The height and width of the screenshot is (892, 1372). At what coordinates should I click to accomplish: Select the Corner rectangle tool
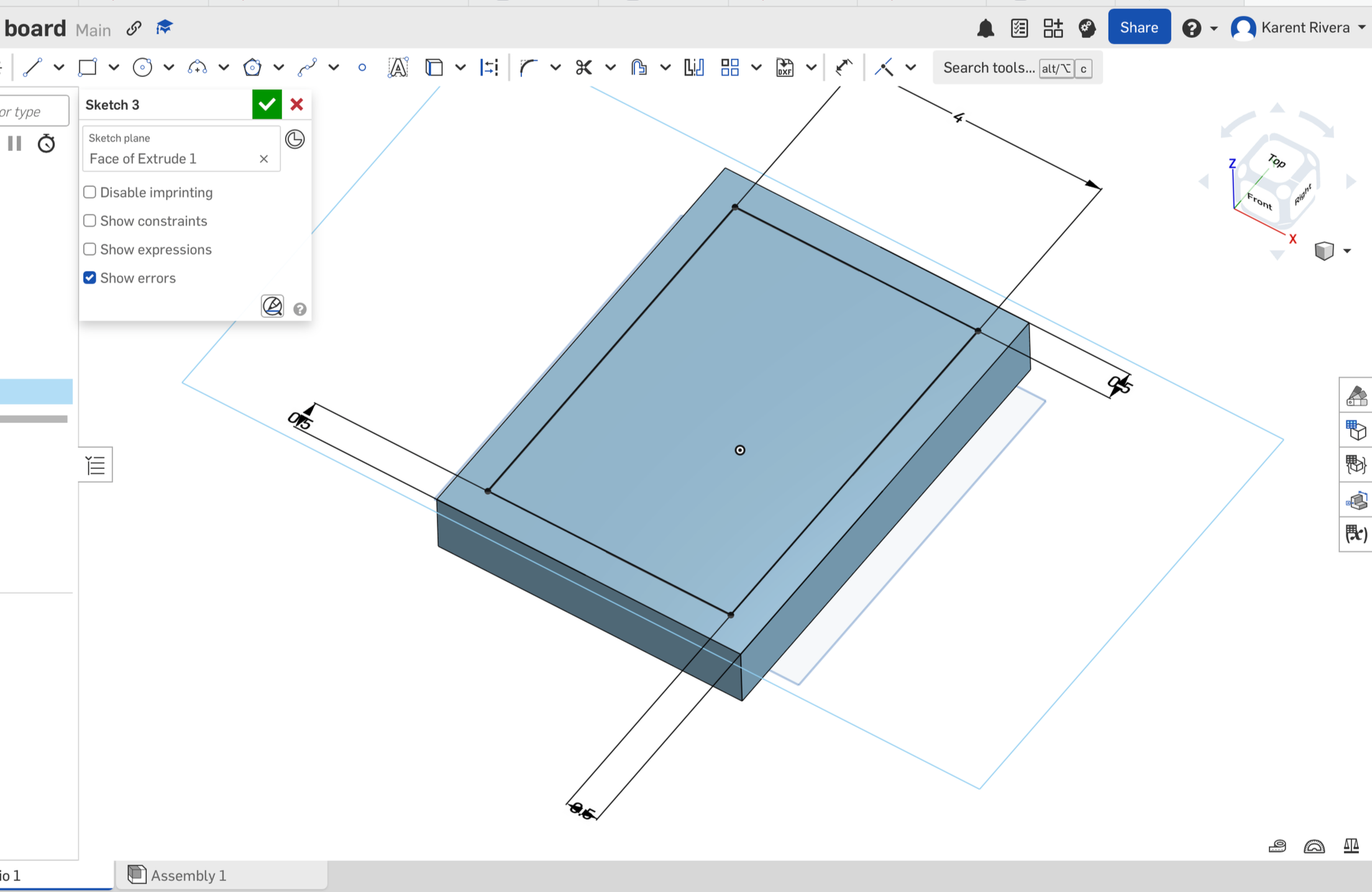tap(88, 67)
